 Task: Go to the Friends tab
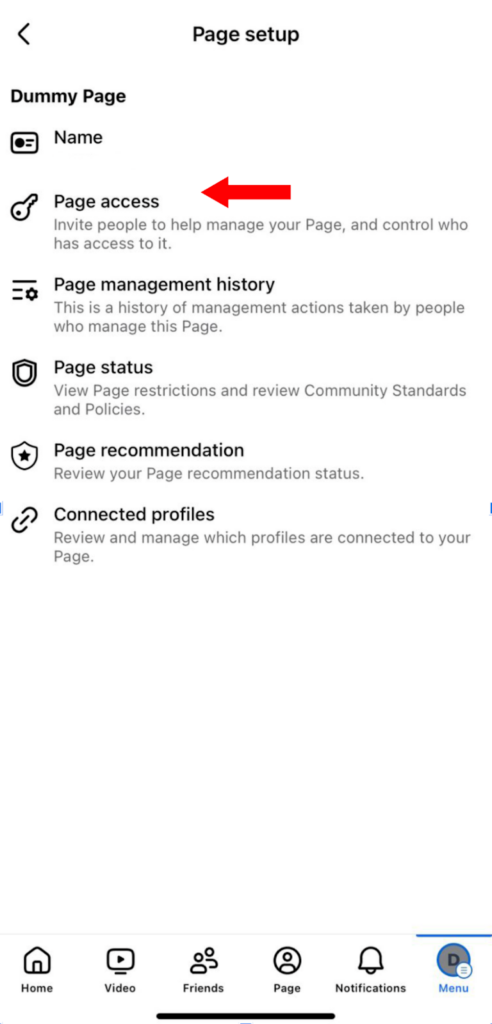[x=203, y=970]
